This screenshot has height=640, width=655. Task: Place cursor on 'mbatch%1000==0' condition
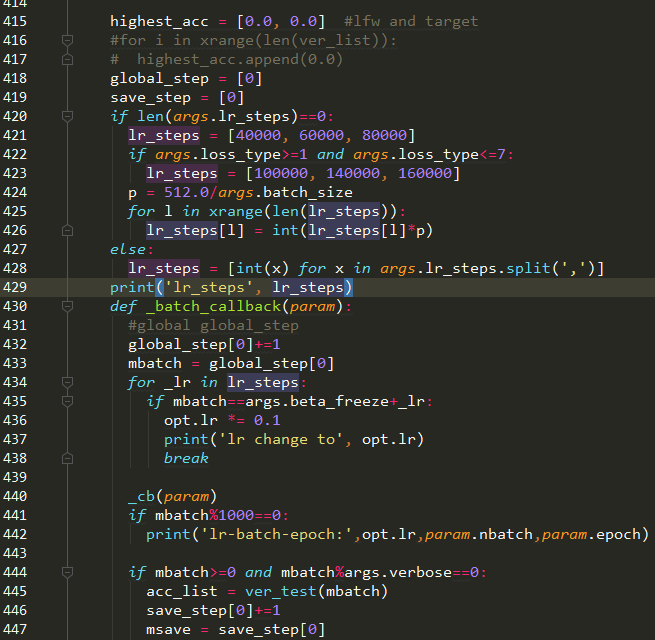click(218, 516)
